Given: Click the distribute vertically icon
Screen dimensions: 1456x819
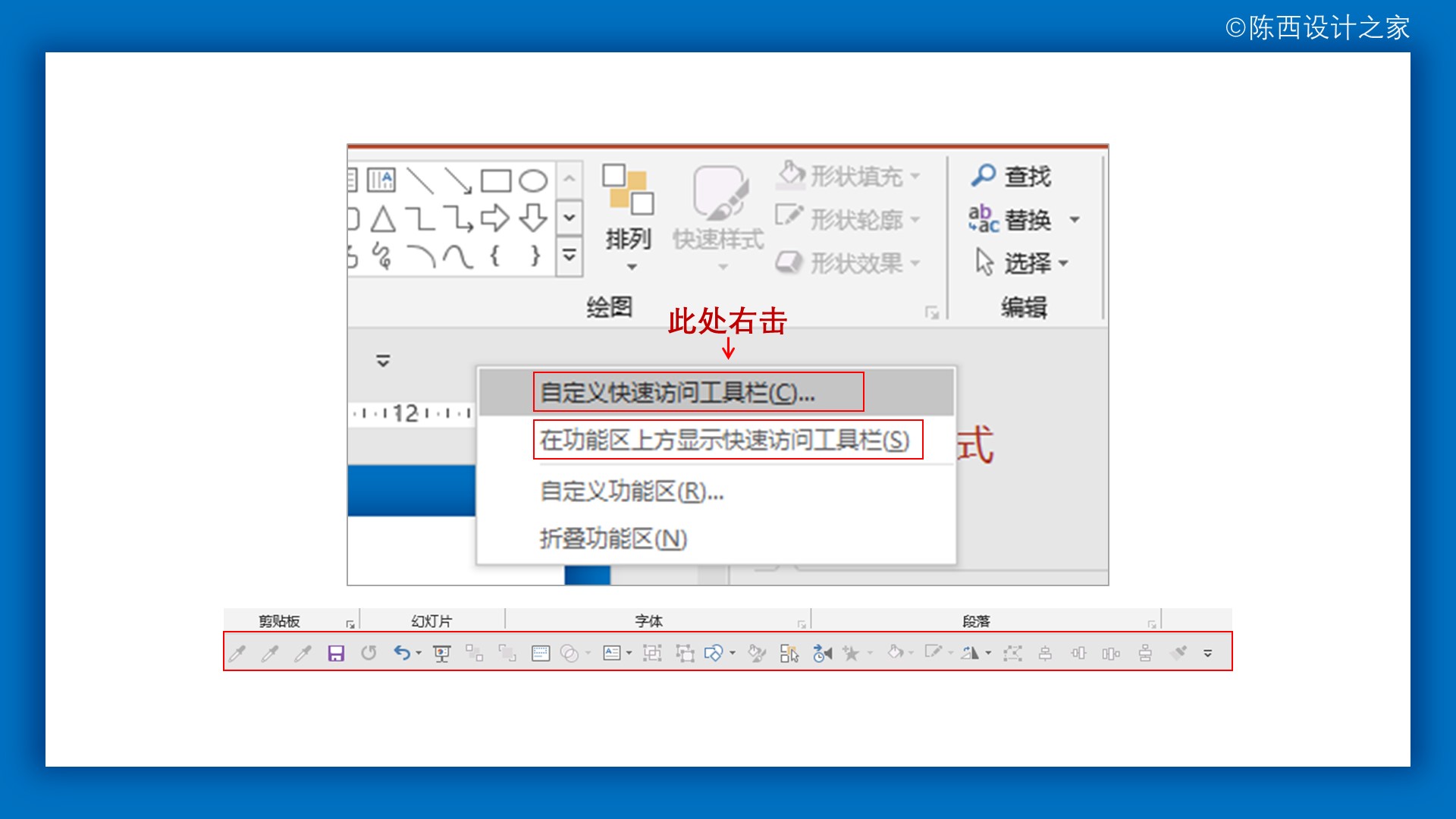Looking at the screenshot, I should pyautogui.click(x=1145, y=653).
